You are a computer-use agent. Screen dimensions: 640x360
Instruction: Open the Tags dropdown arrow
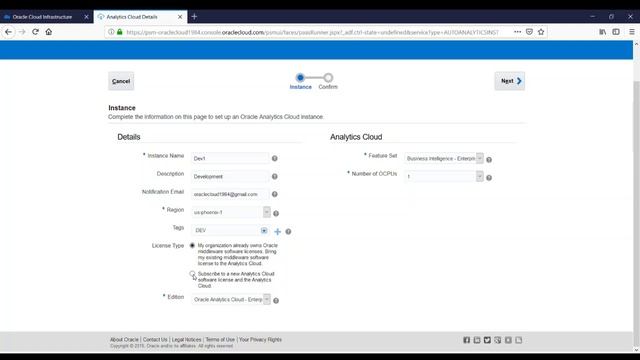pyautogui.click(x=264, y=231)
